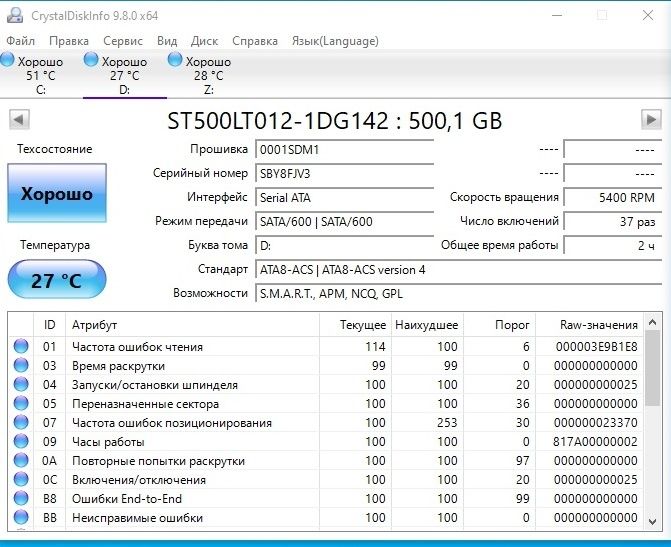
Task: Click the firmware field 0001SDM1
Action: click(x=344, y=150)
